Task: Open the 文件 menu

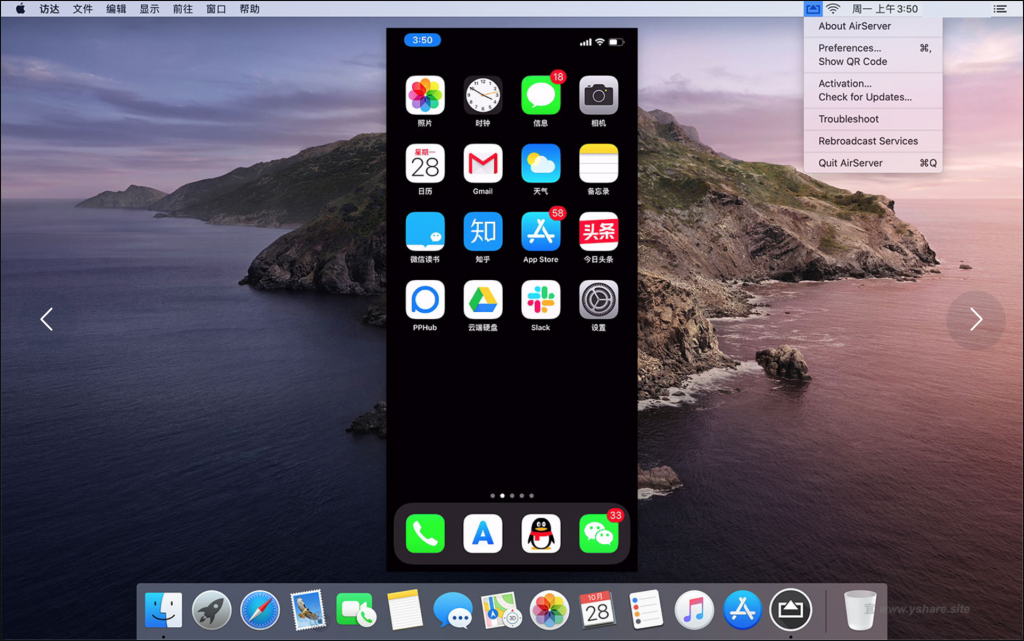Action: click(82, 8)
